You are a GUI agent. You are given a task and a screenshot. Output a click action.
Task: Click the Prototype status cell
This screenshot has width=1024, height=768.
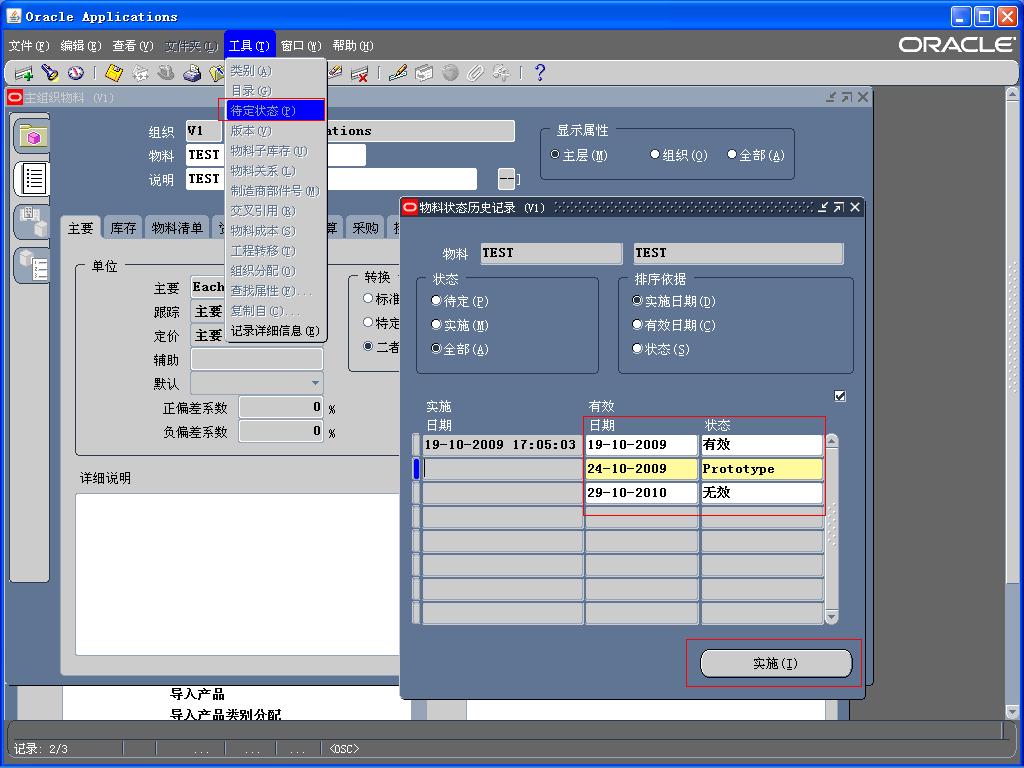761,469
